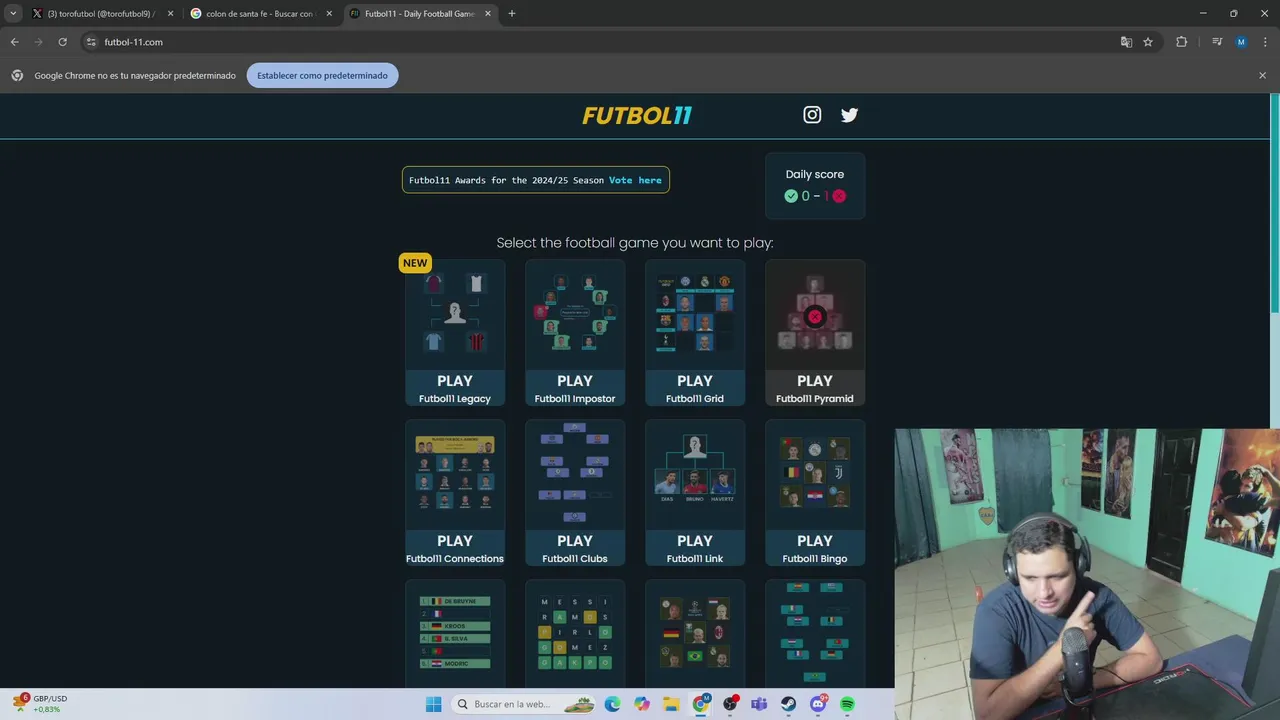Close the torofutbol X tab

170,14
